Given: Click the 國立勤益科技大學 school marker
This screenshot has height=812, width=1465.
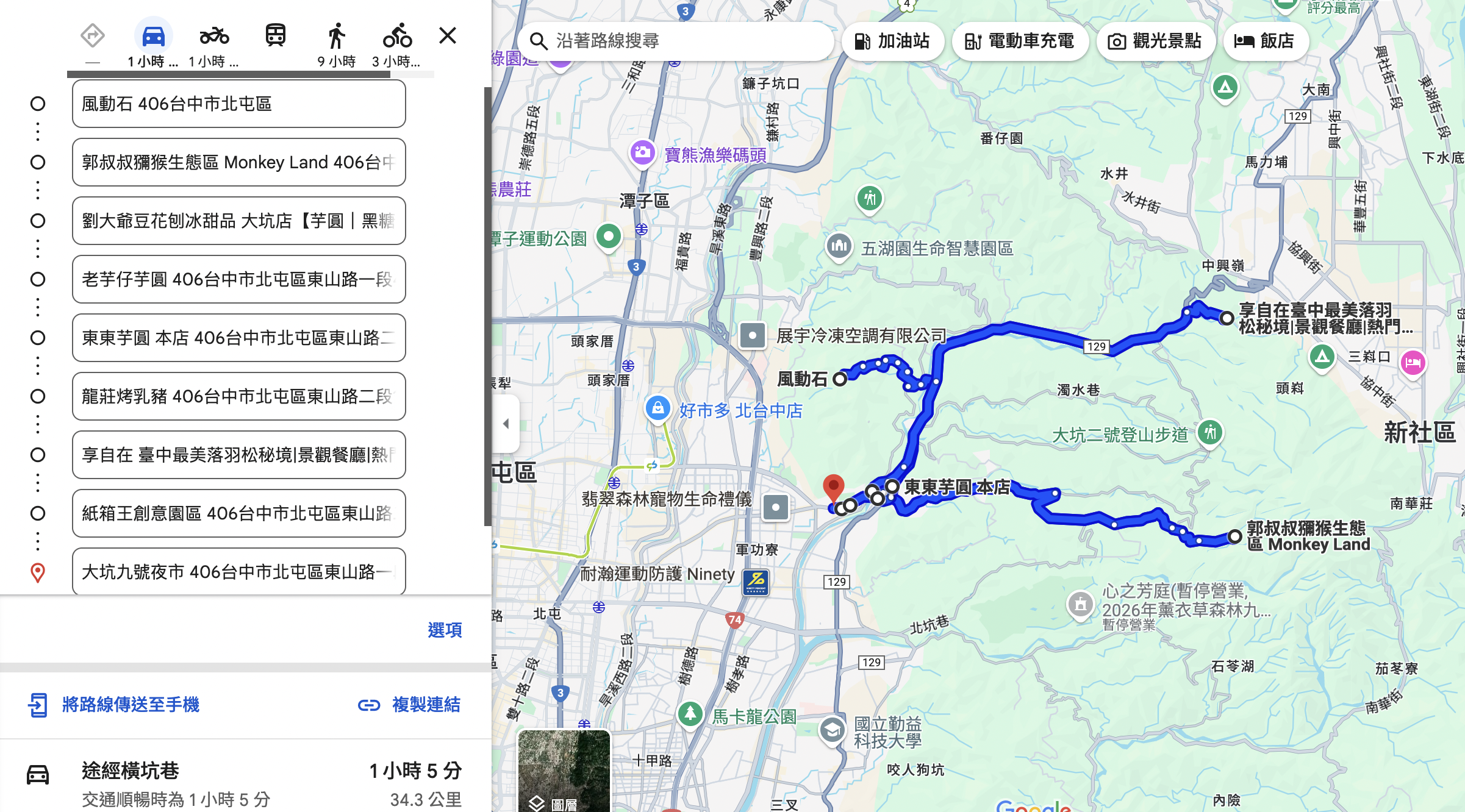Looking at the screenshot, I should (x=833, y=729).
